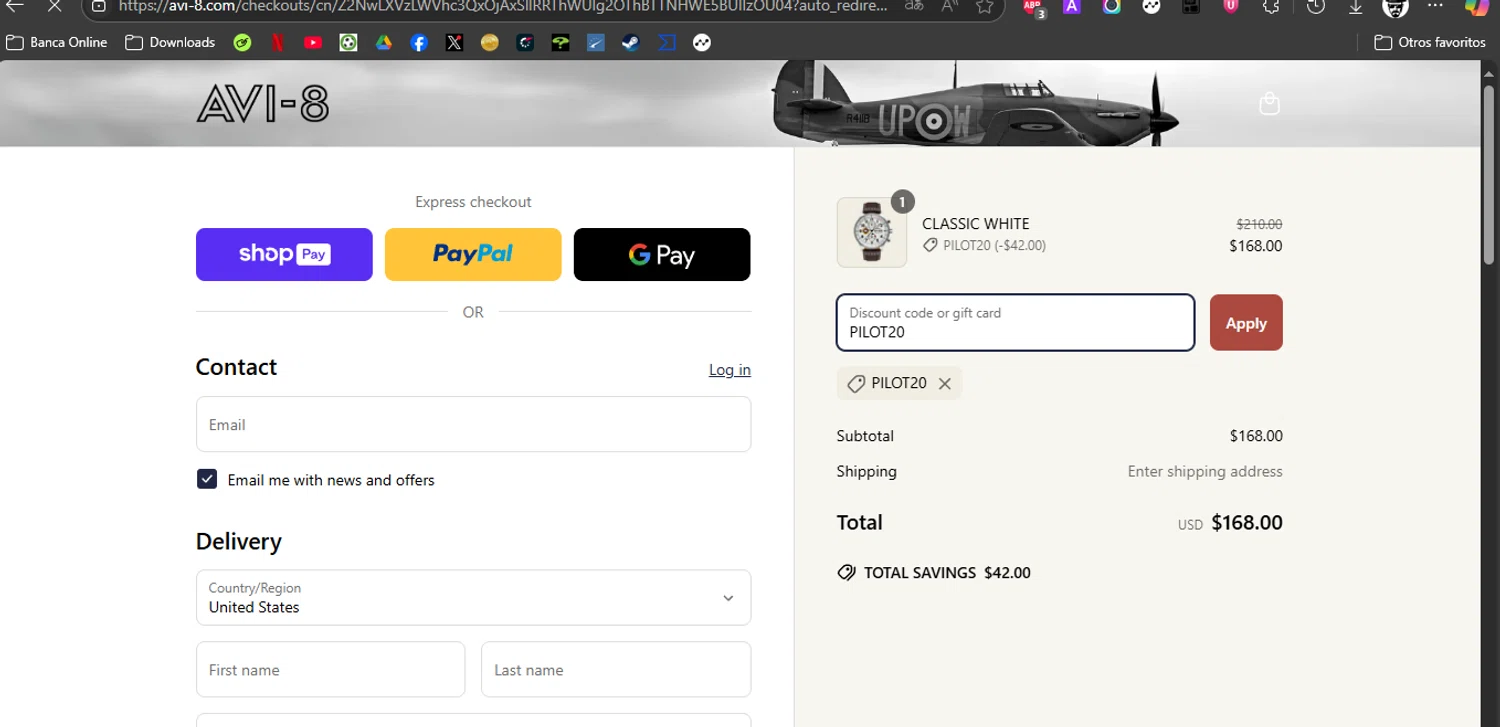1500x727 pixels.
Task: Uncheck Email me with news and offers
Action: [x=207, y=479]
